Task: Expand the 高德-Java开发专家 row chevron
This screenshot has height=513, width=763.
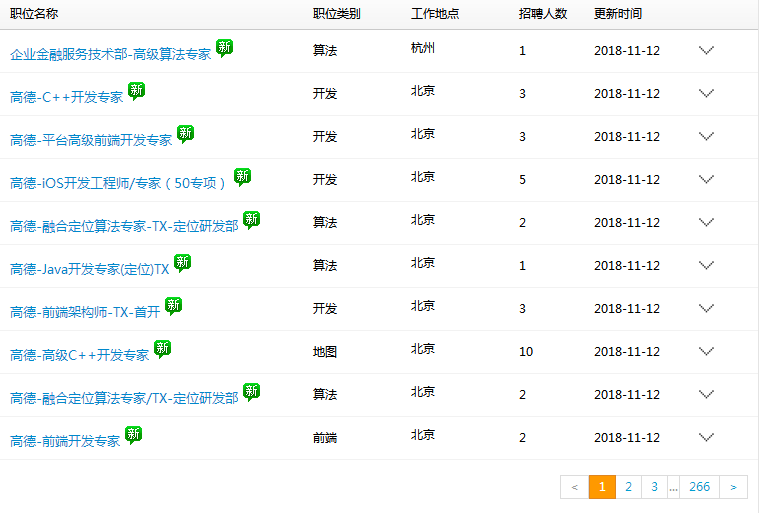Action: point(706,265)
